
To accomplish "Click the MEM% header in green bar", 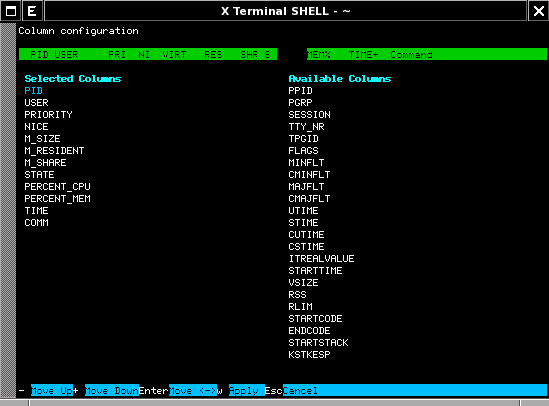I will point(319,55).
